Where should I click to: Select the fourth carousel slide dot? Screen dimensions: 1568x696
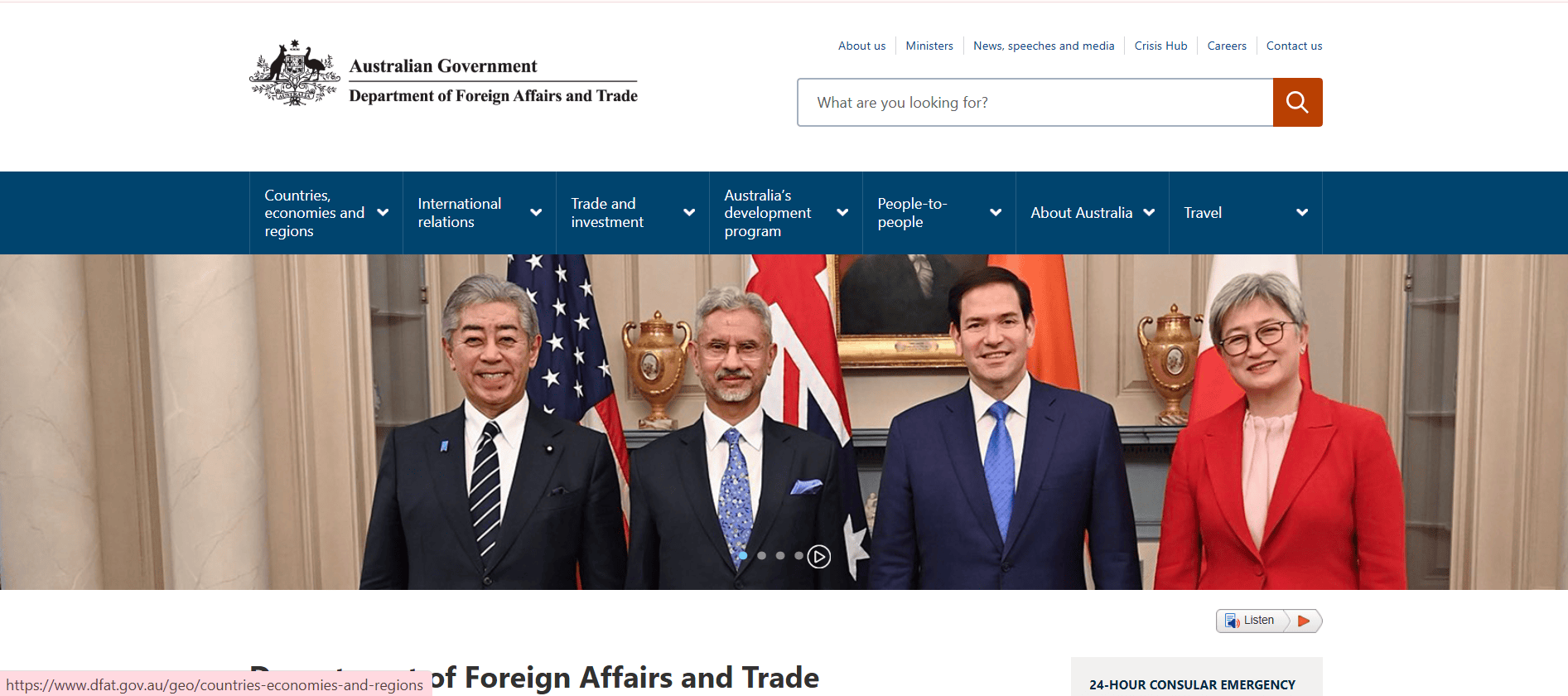[x=798, y=556]
